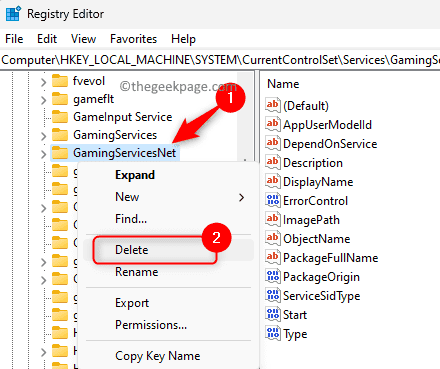Click the gameflt folder icon
Screen dimensions: 440x369
[x=60, y=99]
